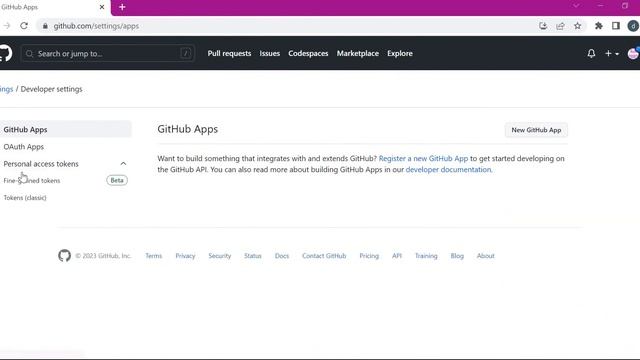Open a new browser tab
Image resolution: width=640 pixels, height=360 pixels.
[x=122, y=7]
